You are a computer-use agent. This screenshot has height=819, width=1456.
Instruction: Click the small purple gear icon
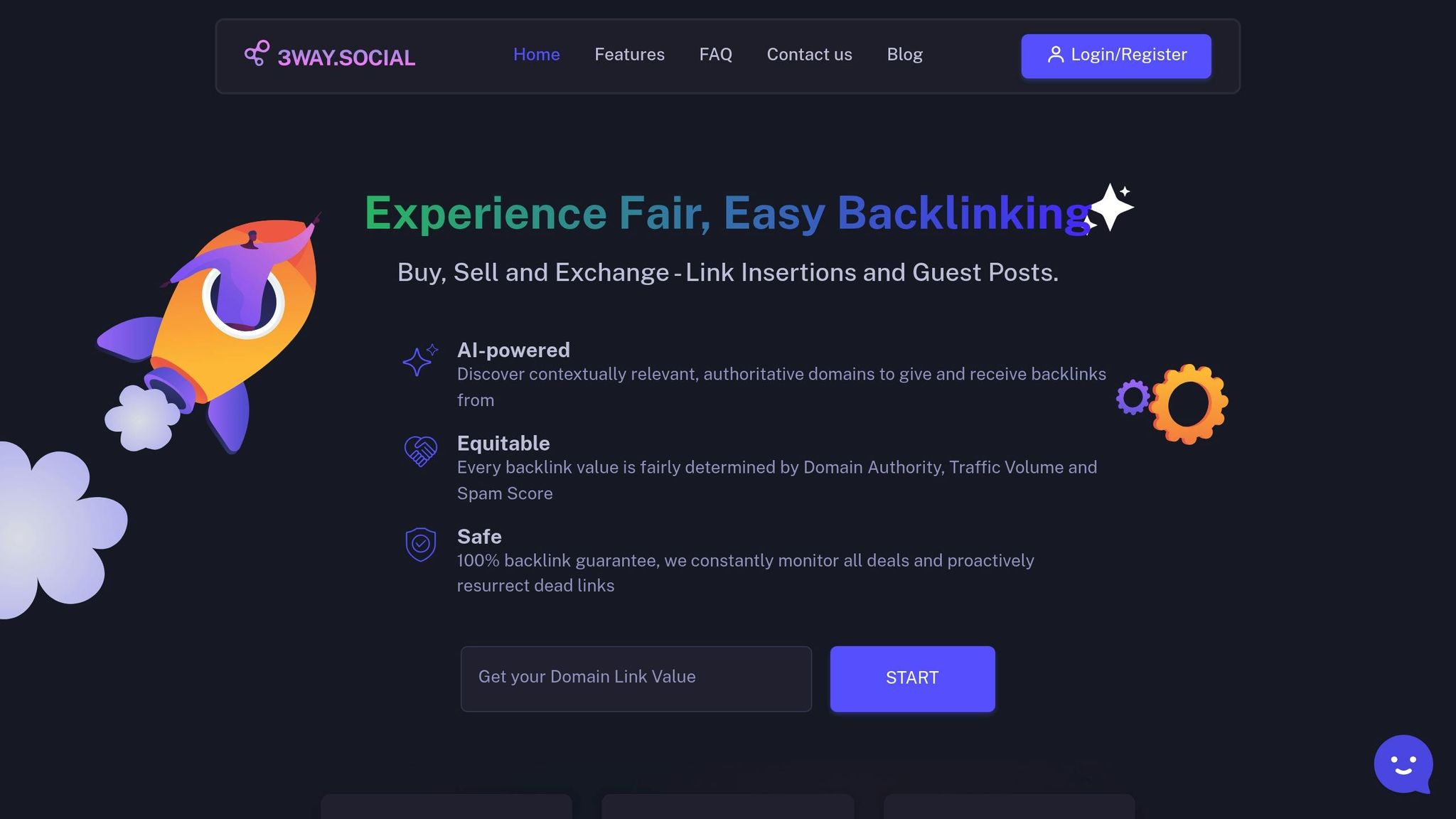pyautogui.click(x=1133, y=397)
